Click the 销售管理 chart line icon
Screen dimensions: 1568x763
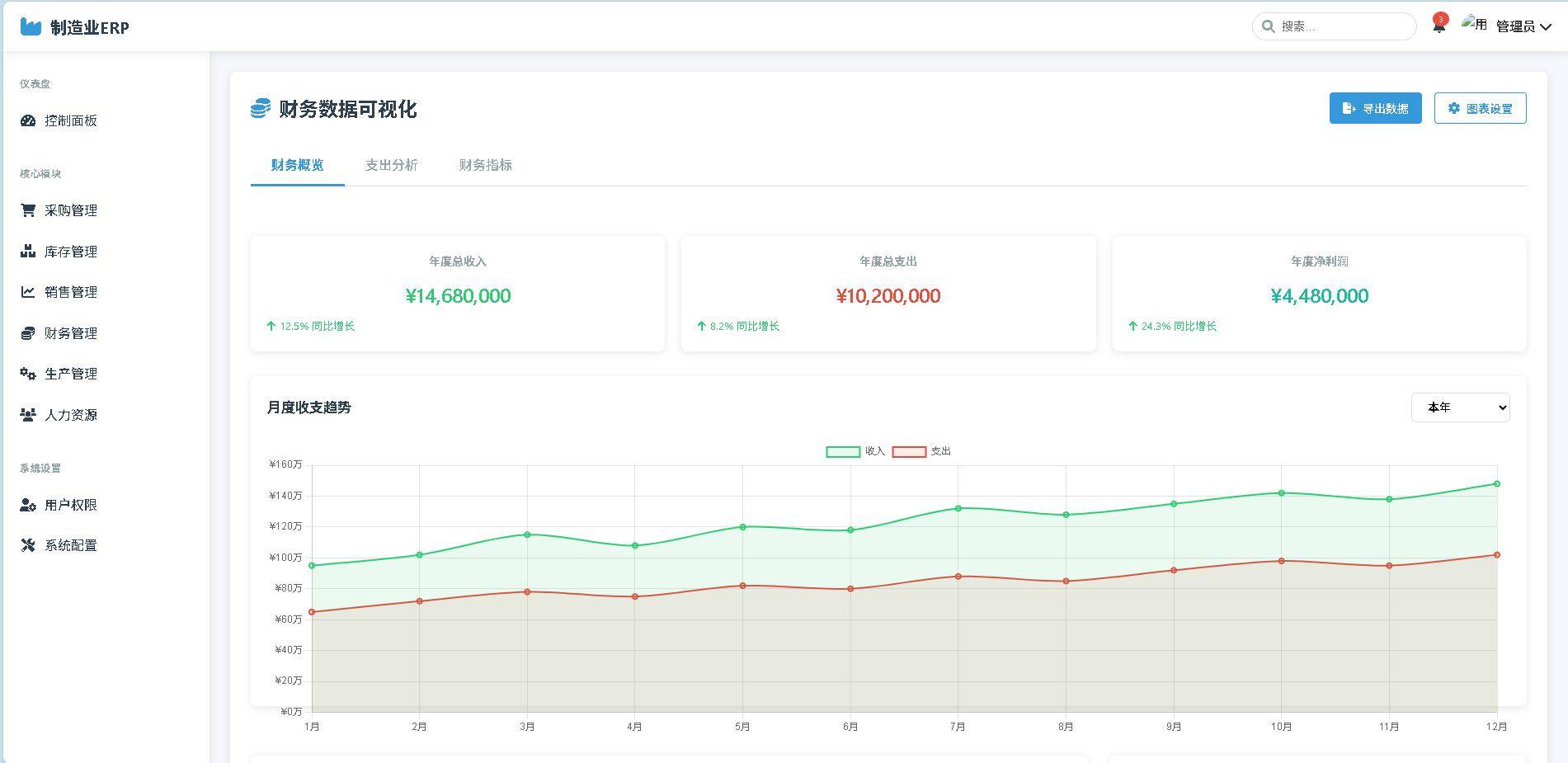(x=28, y=292)
